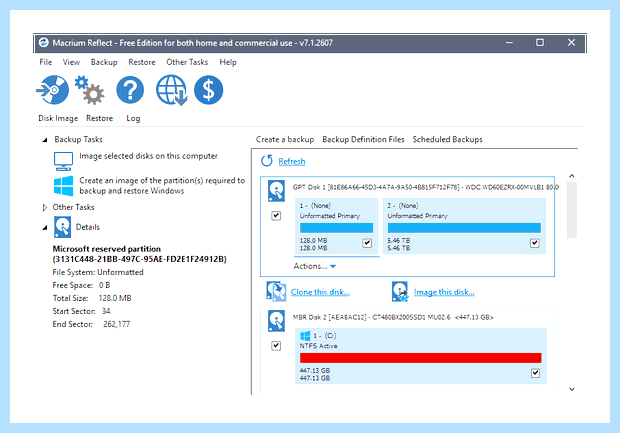Expand the Other Tasks section
Image resolution: width=620 pixels, height=433 pixels.
pos(45,207)
